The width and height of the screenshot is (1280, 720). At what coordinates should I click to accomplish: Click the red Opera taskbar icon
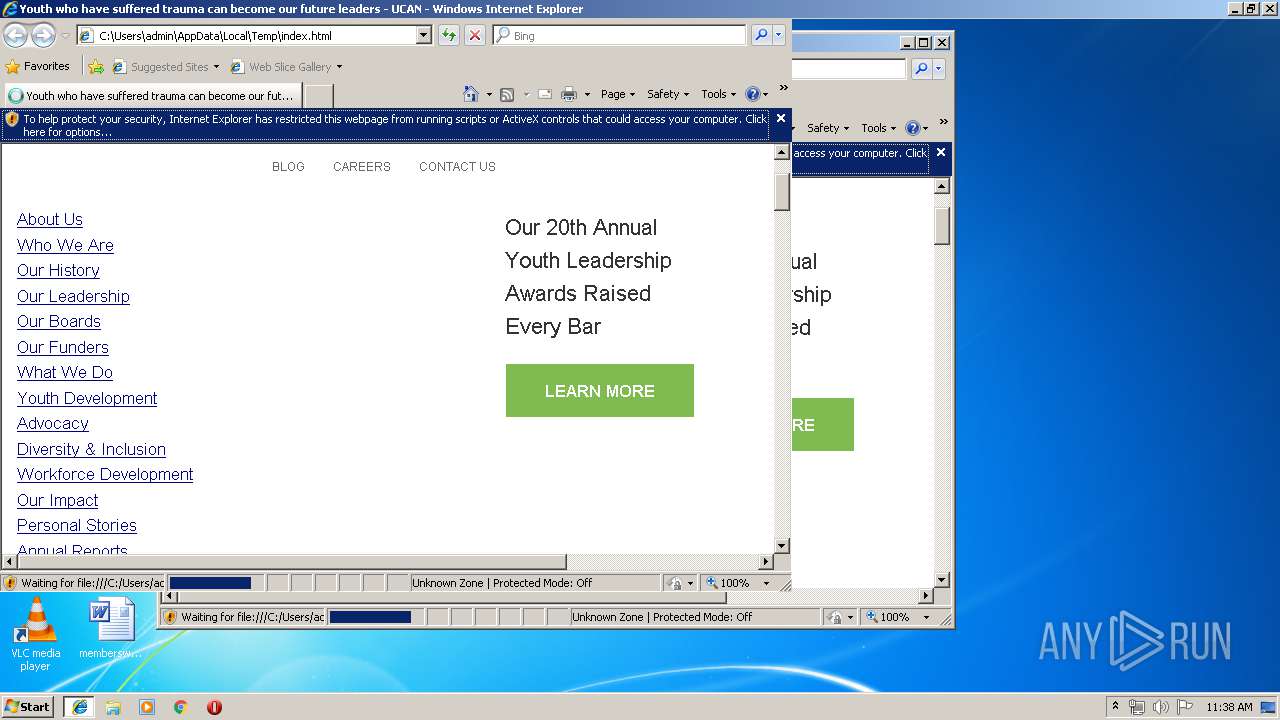click(x=214, y=707)
